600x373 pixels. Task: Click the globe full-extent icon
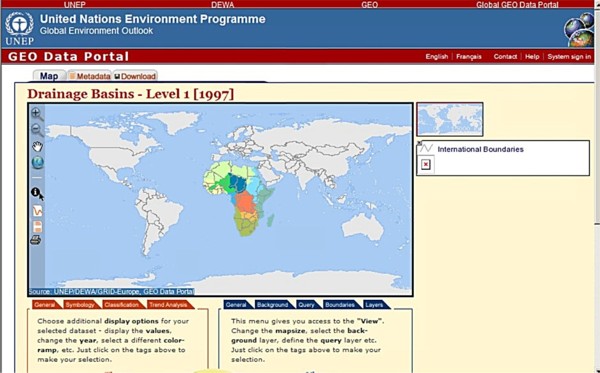pyautogui.click(x=38, y=163)
